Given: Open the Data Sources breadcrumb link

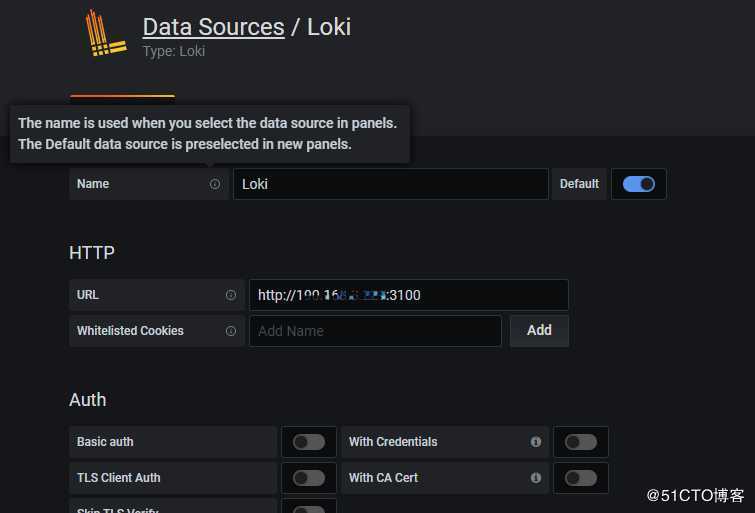Looking at the screenshot, I should click(x=213, y=27).
